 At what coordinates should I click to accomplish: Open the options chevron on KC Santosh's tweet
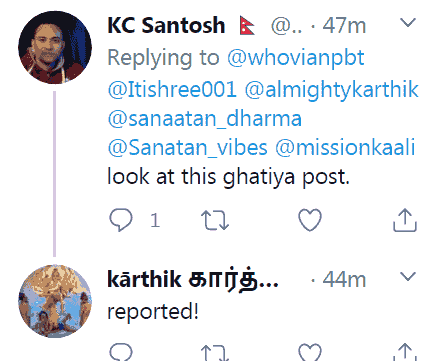[x=408, y=23]
